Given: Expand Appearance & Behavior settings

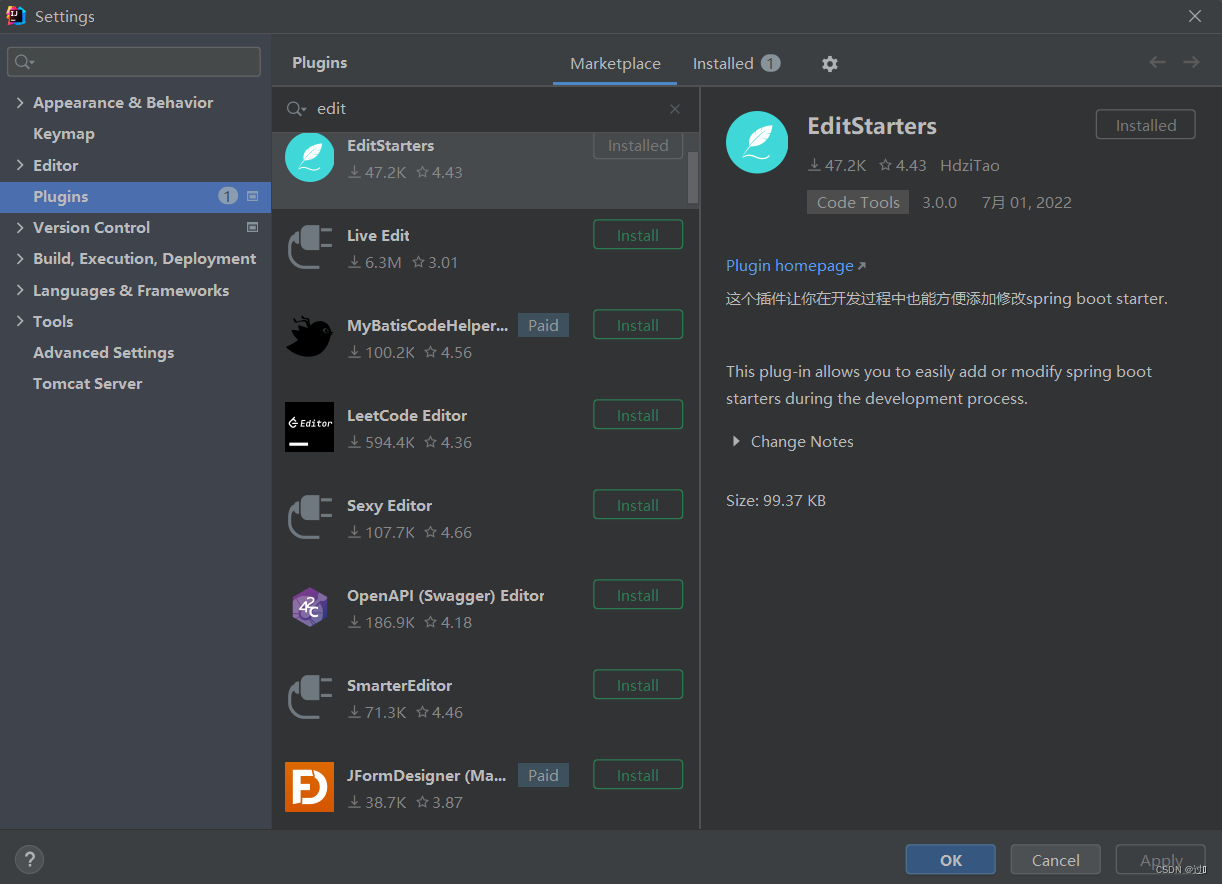Looking at the screenshot, I should tap(20, 102).
